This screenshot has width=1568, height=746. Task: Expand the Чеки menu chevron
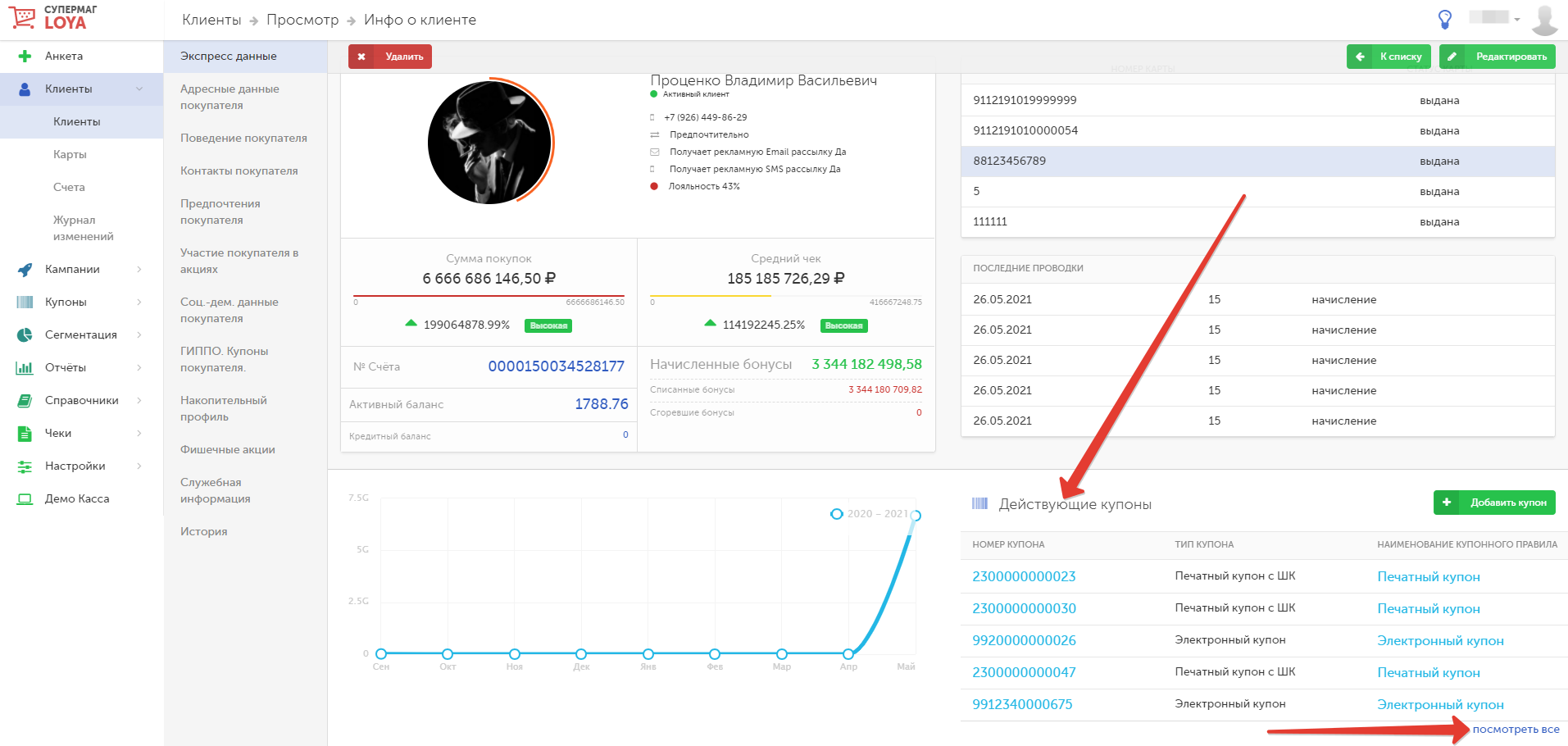pos(139,434)
